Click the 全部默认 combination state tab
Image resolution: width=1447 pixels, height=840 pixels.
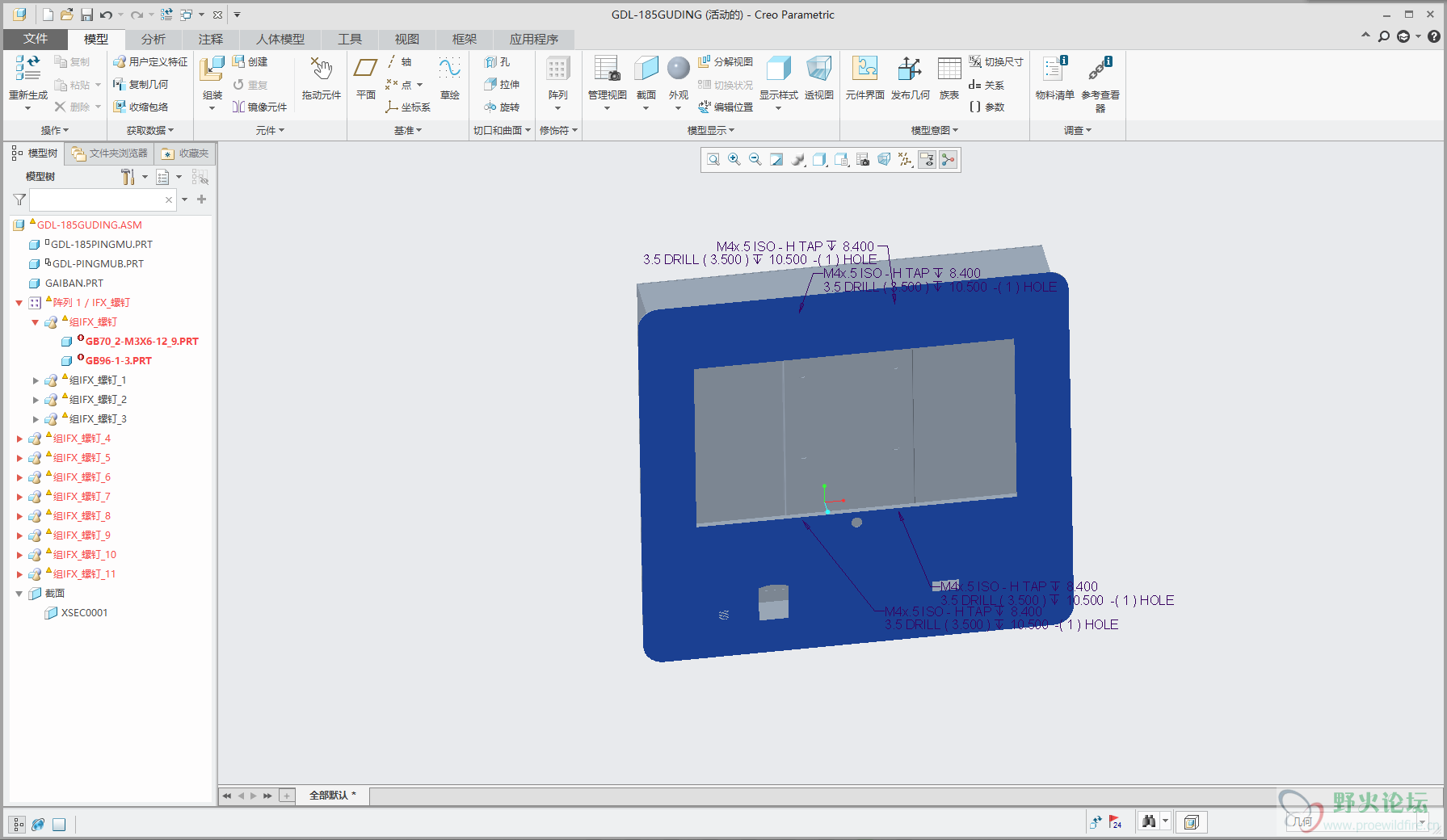coord(332,796)
